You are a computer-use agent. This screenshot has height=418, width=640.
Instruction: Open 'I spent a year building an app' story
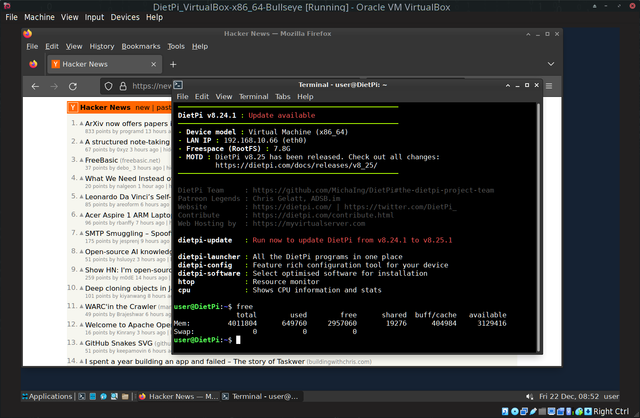195,361
